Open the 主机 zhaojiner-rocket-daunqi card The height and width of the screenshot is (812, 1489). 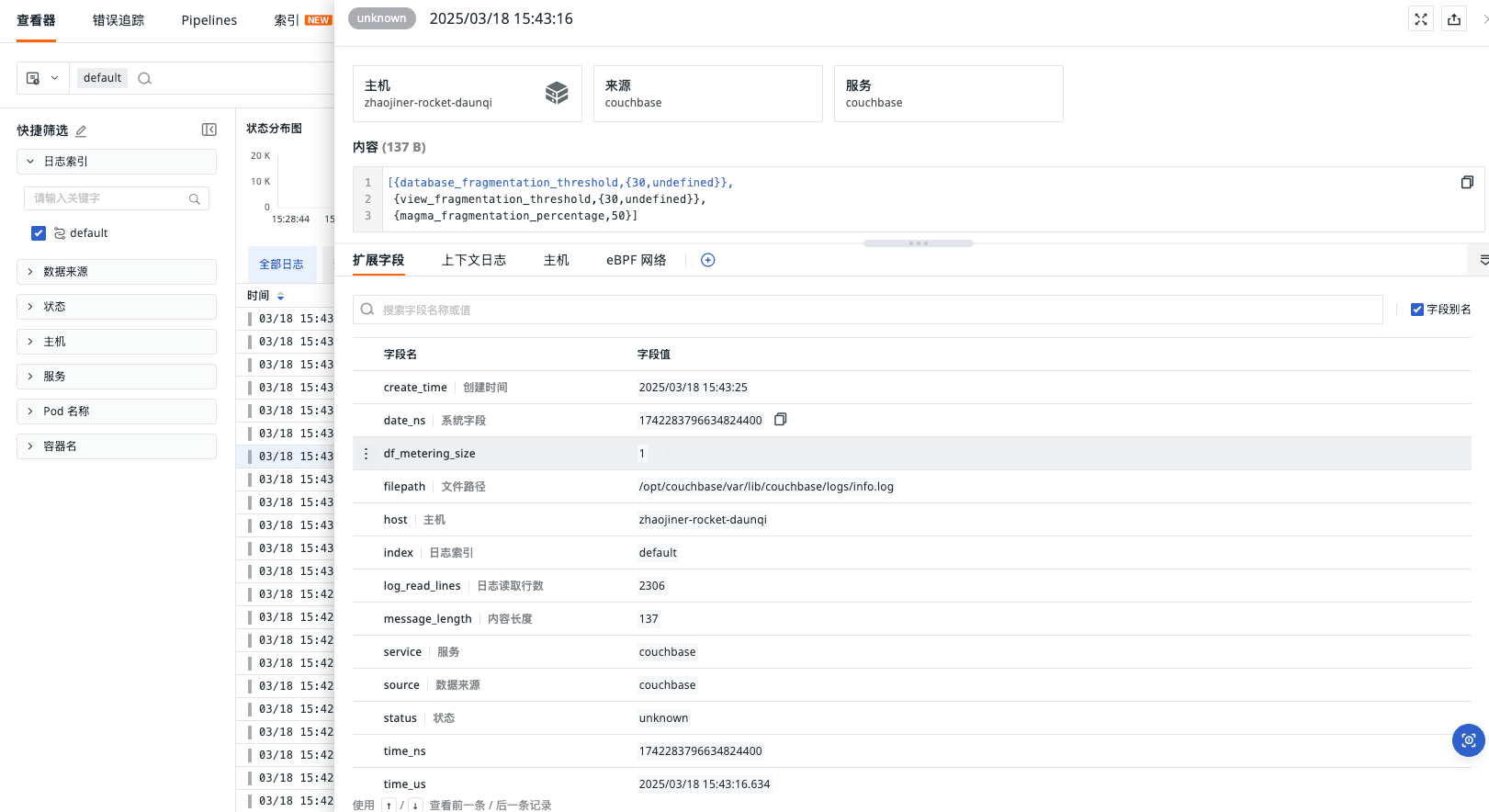click(468, 94)
